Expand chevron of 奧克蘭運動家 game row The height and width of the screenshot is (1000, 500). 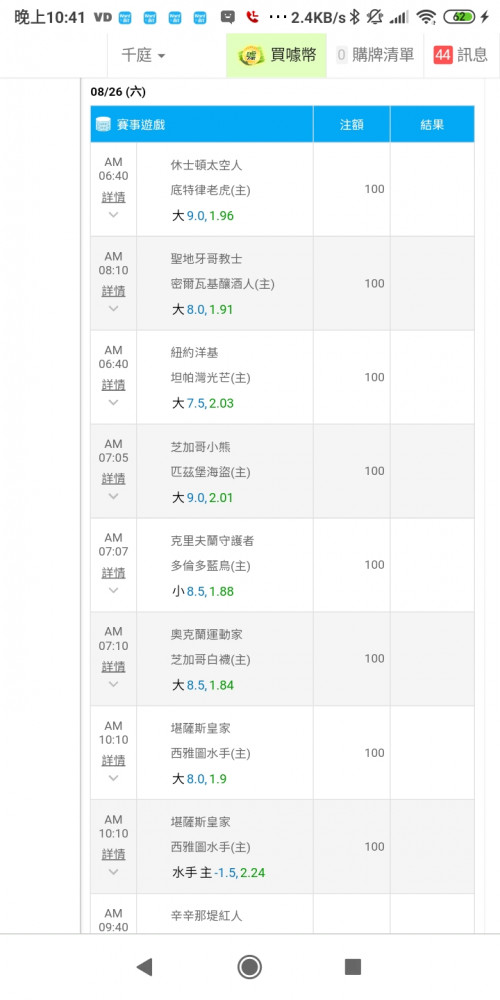[114, 684]
